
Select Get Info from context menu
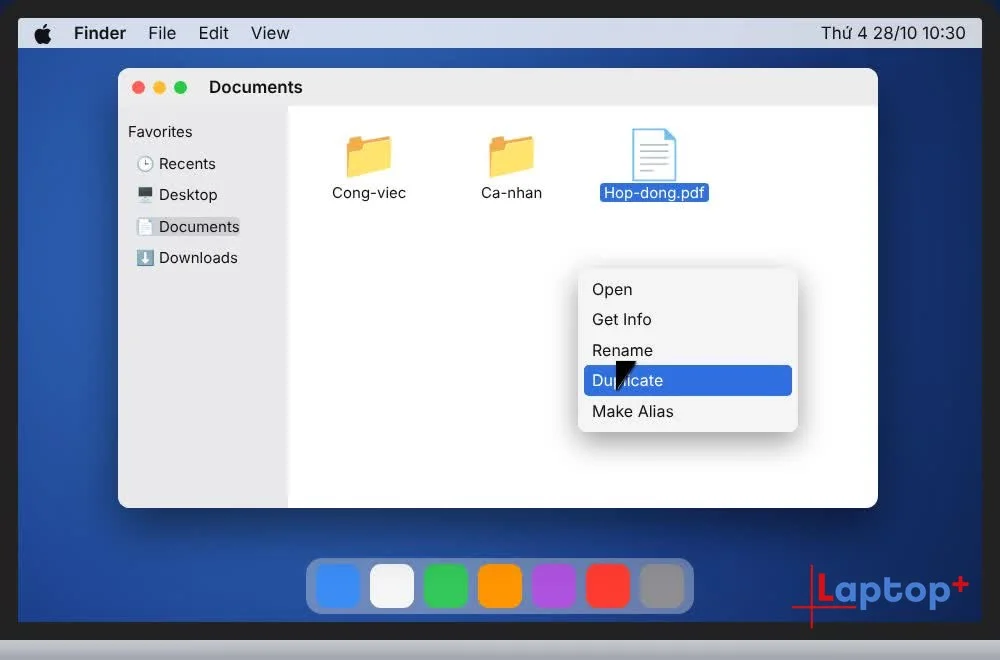[x=688, y=319]
